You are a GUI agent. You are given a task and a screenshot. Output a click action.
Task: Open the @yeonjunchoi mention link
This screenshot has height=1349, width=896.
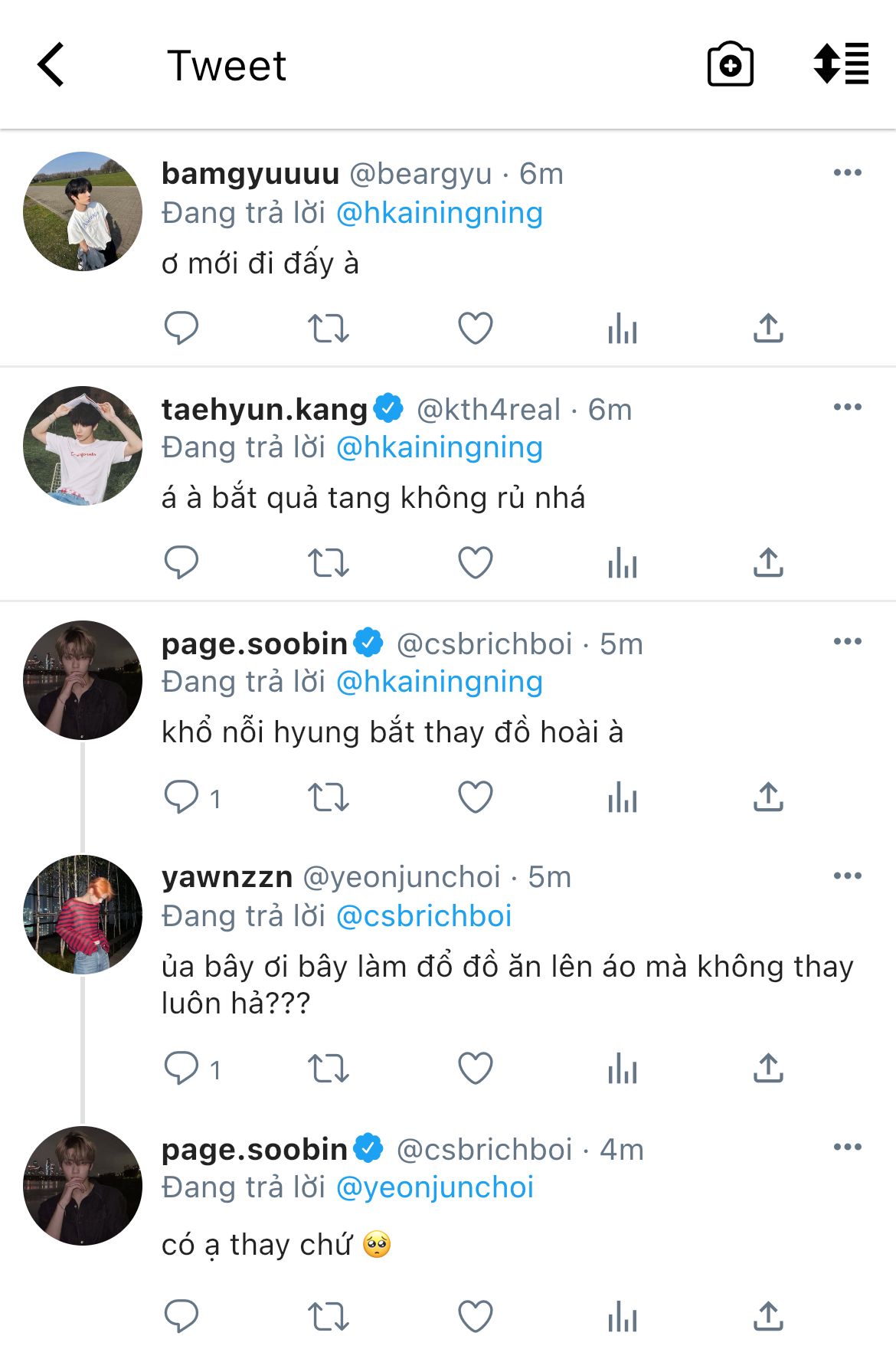click(435, 1187)
